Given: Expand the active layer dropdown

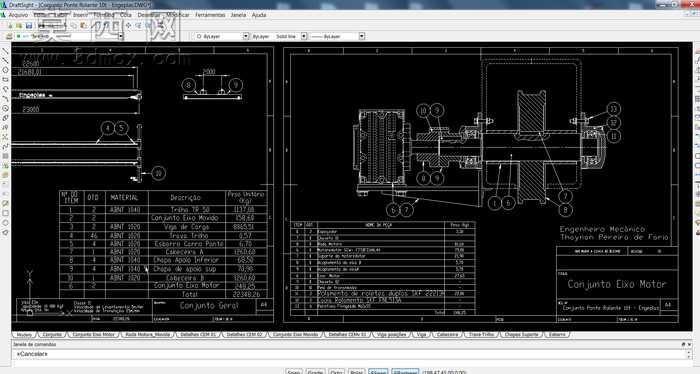Looking at the screenshot, I should tap(121, 36).
